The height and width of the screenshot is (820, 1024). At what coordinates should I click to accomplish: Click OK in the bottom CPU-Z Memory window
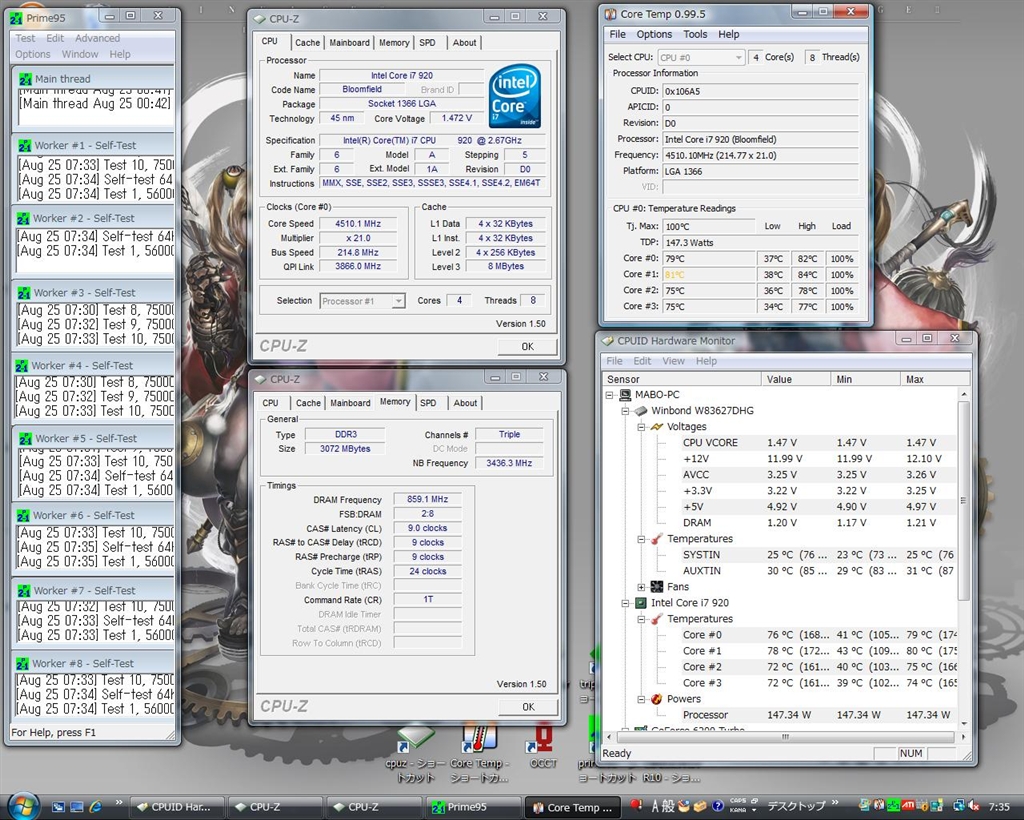click(x=528, y=706)
